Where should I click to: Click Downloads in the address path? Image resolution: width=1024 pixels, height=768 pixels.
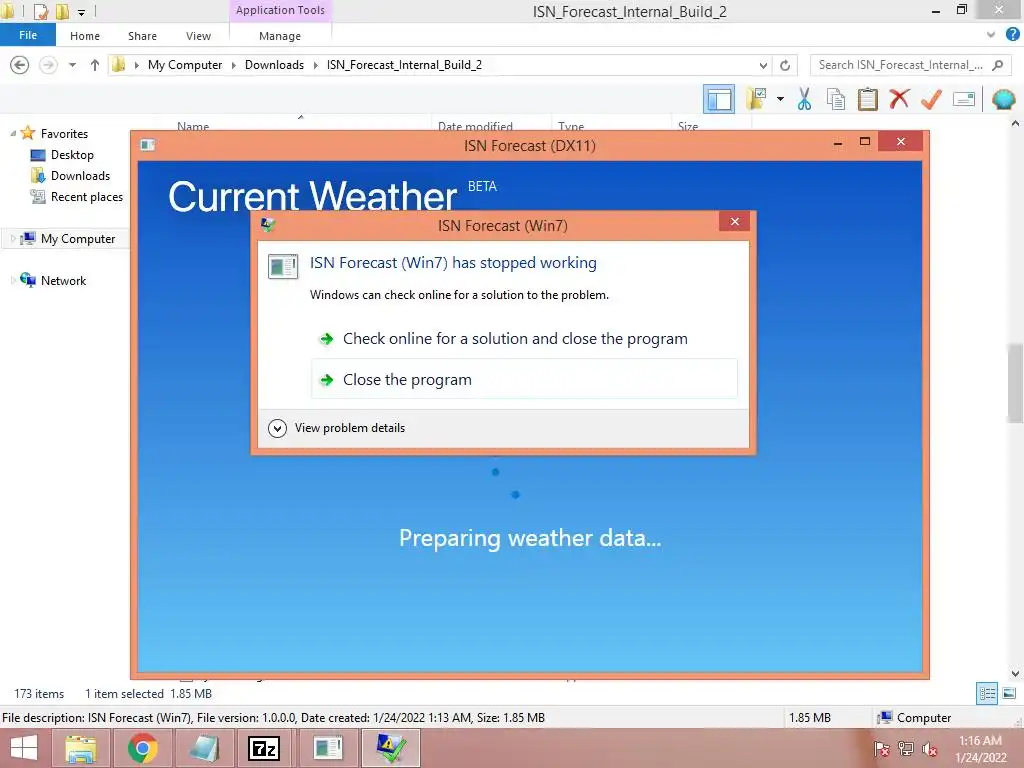coord(274,65)
